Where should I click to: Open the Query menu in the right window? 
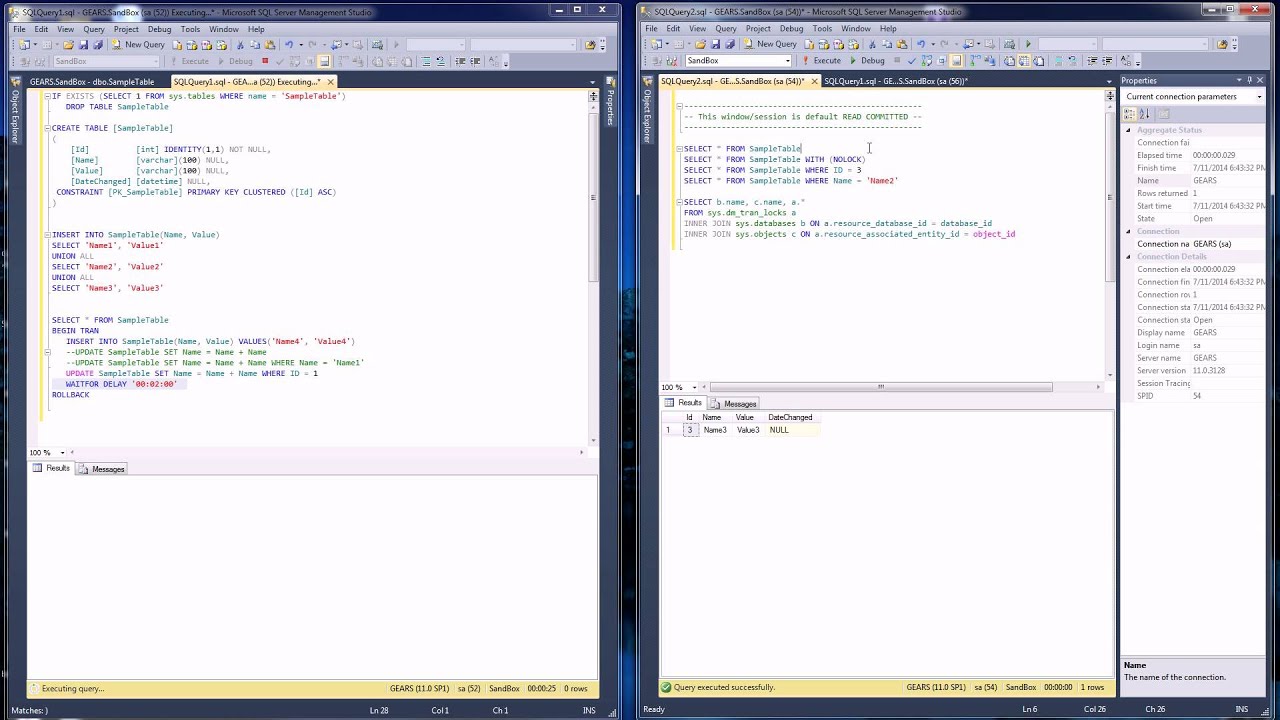point(726,29)
